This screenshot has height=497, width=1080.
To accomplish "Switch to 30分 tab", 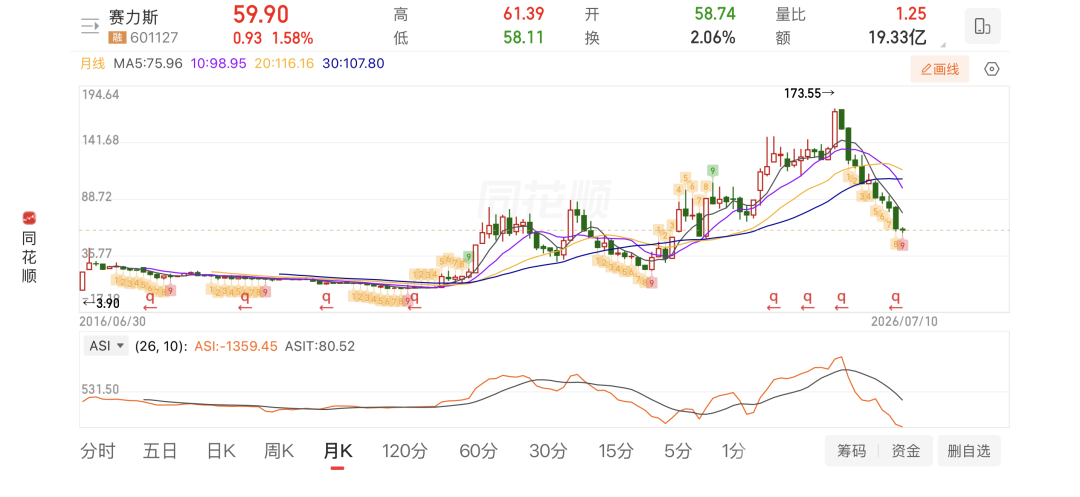I will [548, 451].
